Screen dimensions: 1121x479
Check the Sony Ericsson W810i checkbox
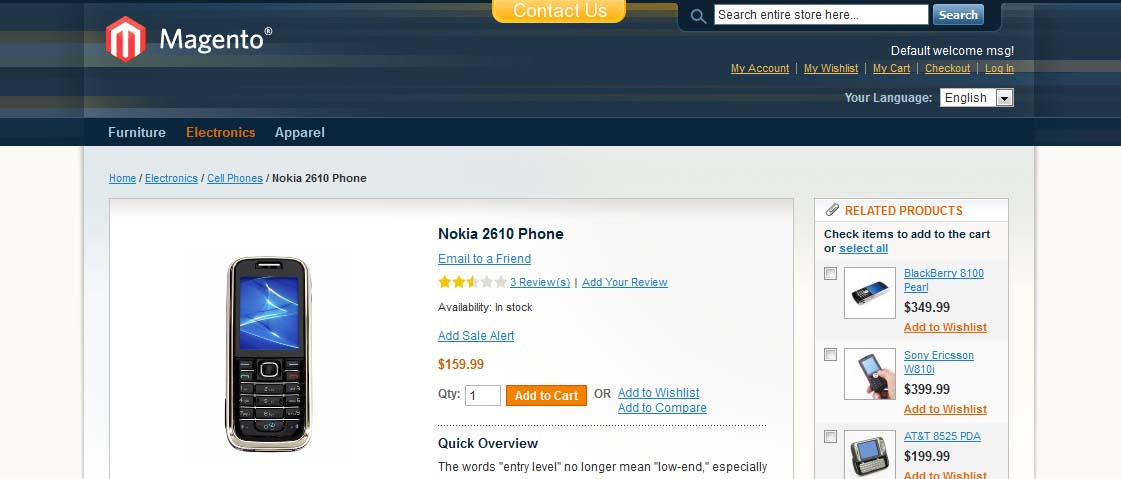830,355
